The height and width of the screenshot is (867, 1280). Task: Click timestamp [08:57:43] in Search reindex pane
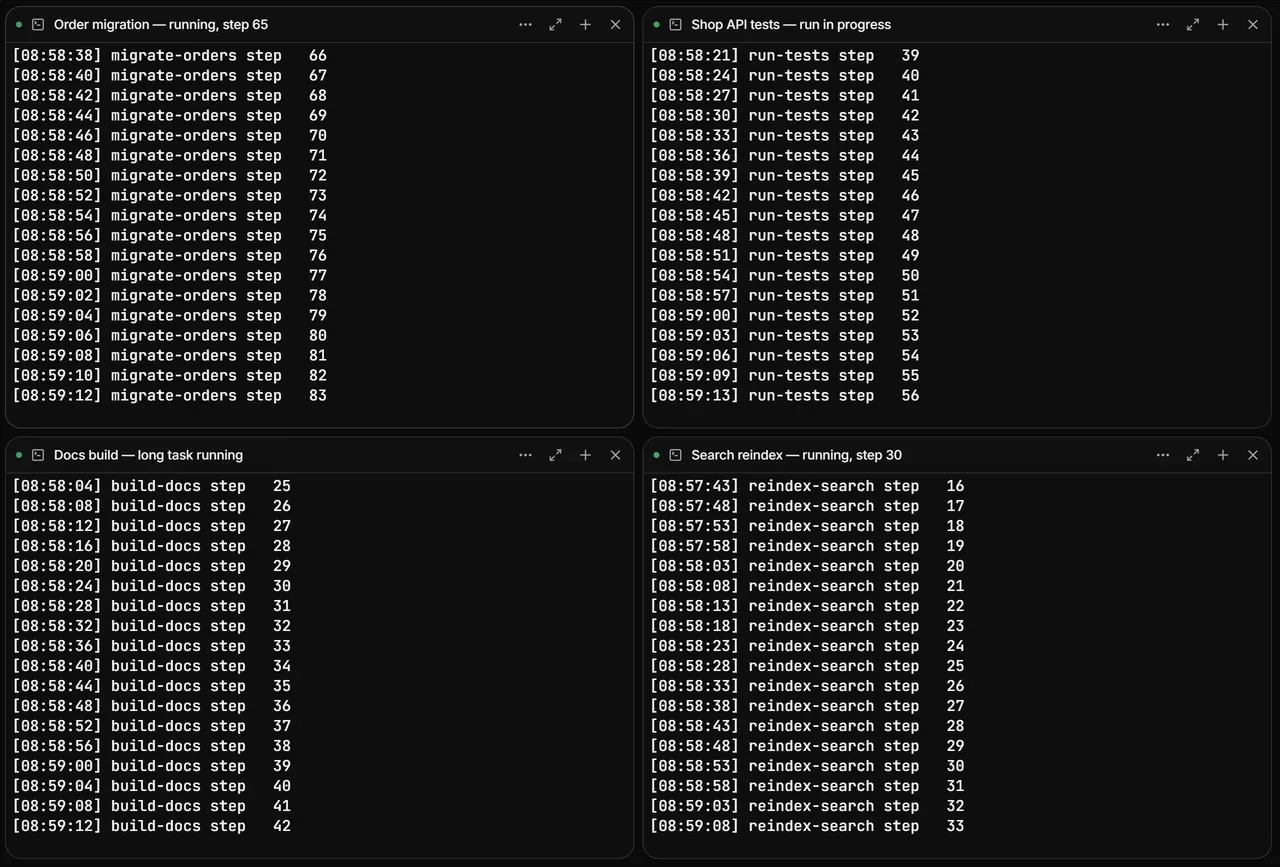(x=695, y=487)
